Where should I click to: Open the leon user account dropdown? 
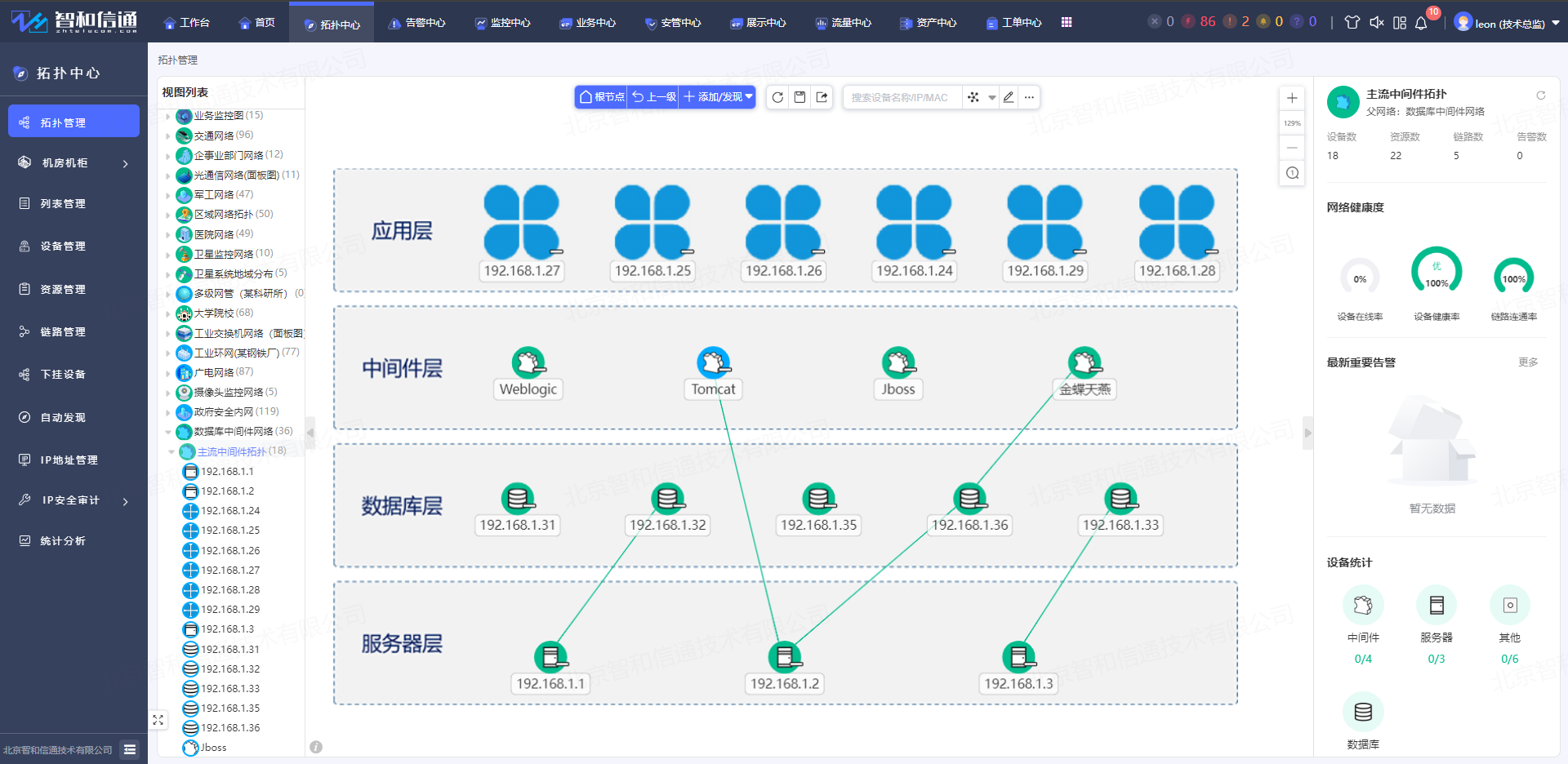coord(1507,23)
